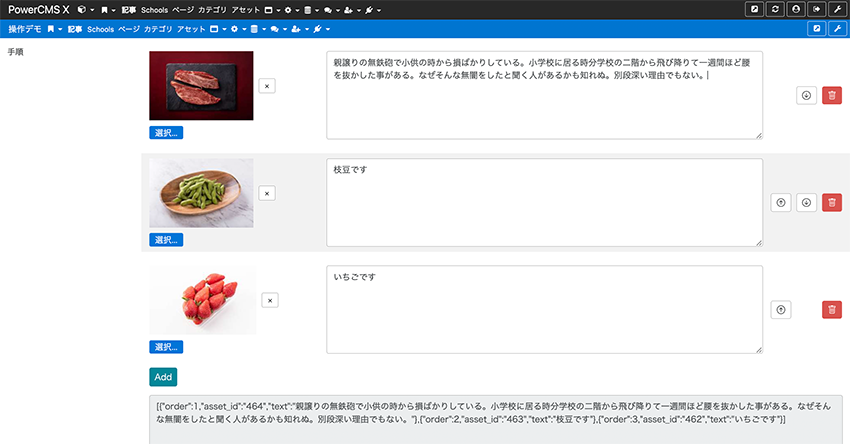This screenshot has height=444, width=850.
Task: Open 記事 in the black top bar
Action: (128, 10)
